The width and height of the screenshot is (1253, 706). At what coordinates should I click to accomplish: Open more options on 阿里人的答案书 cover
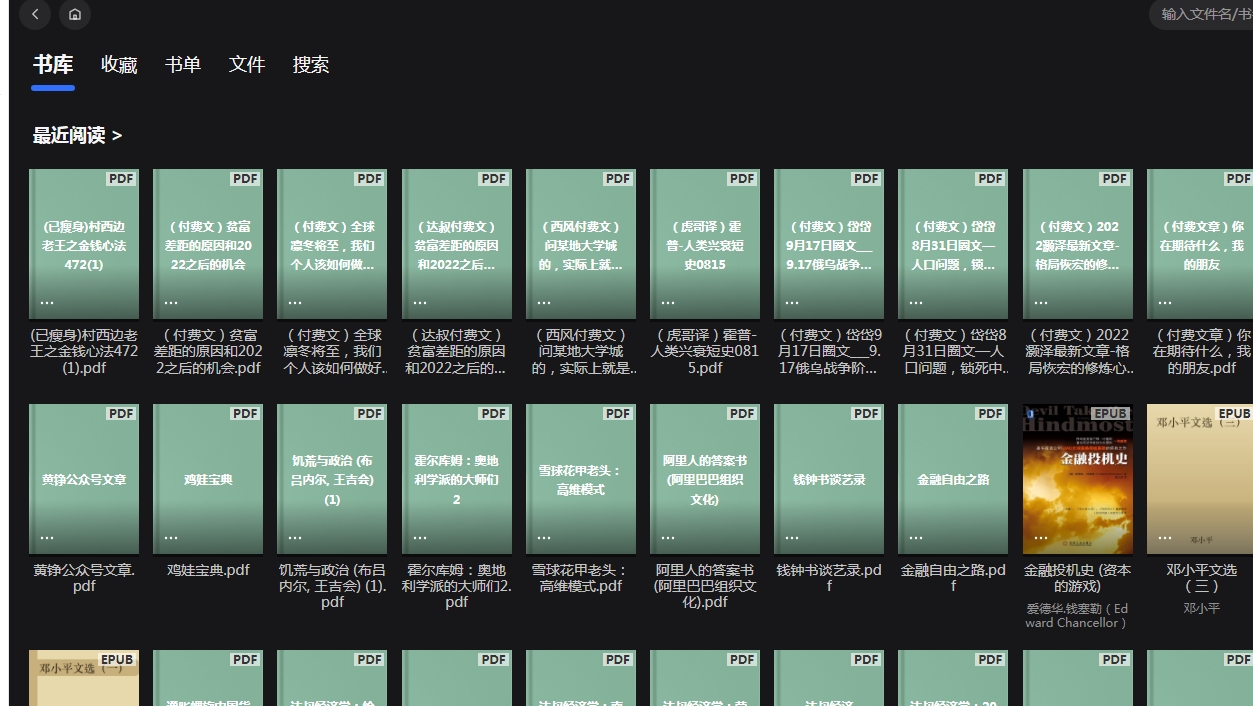(668, 538)
